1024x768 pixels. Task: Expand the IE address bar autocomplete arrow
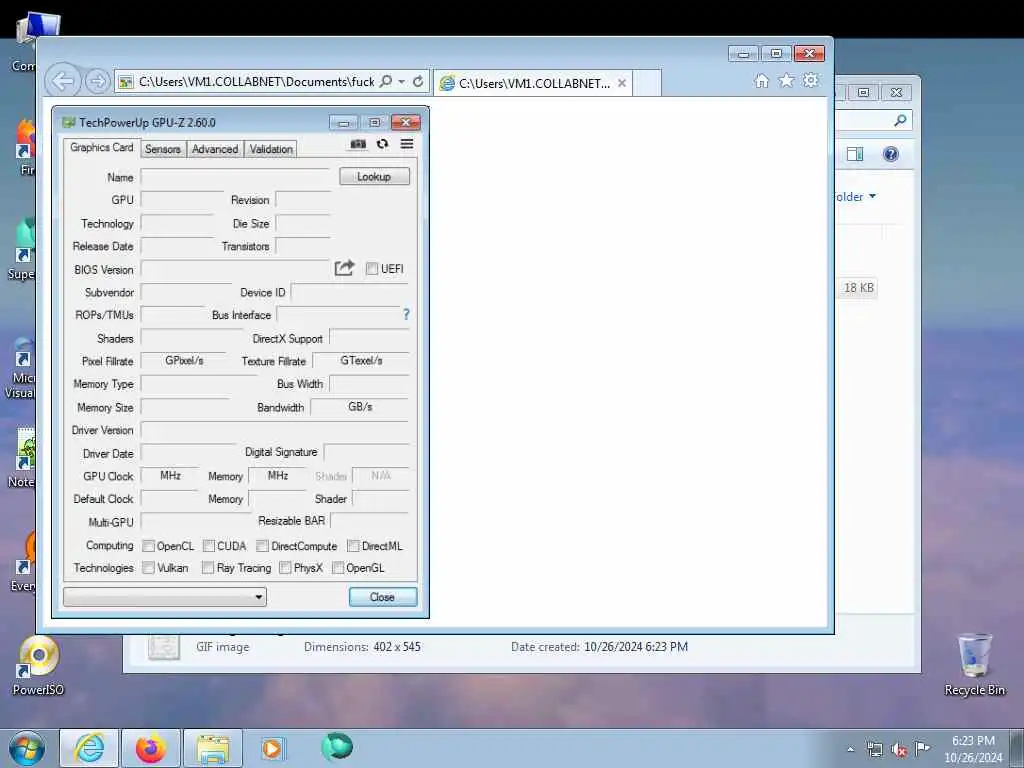(x=402, y=82)
